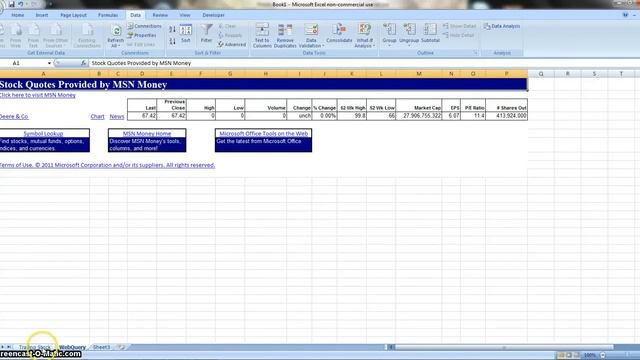
Task: Click the insert function fx button
Action: (83, 63)
